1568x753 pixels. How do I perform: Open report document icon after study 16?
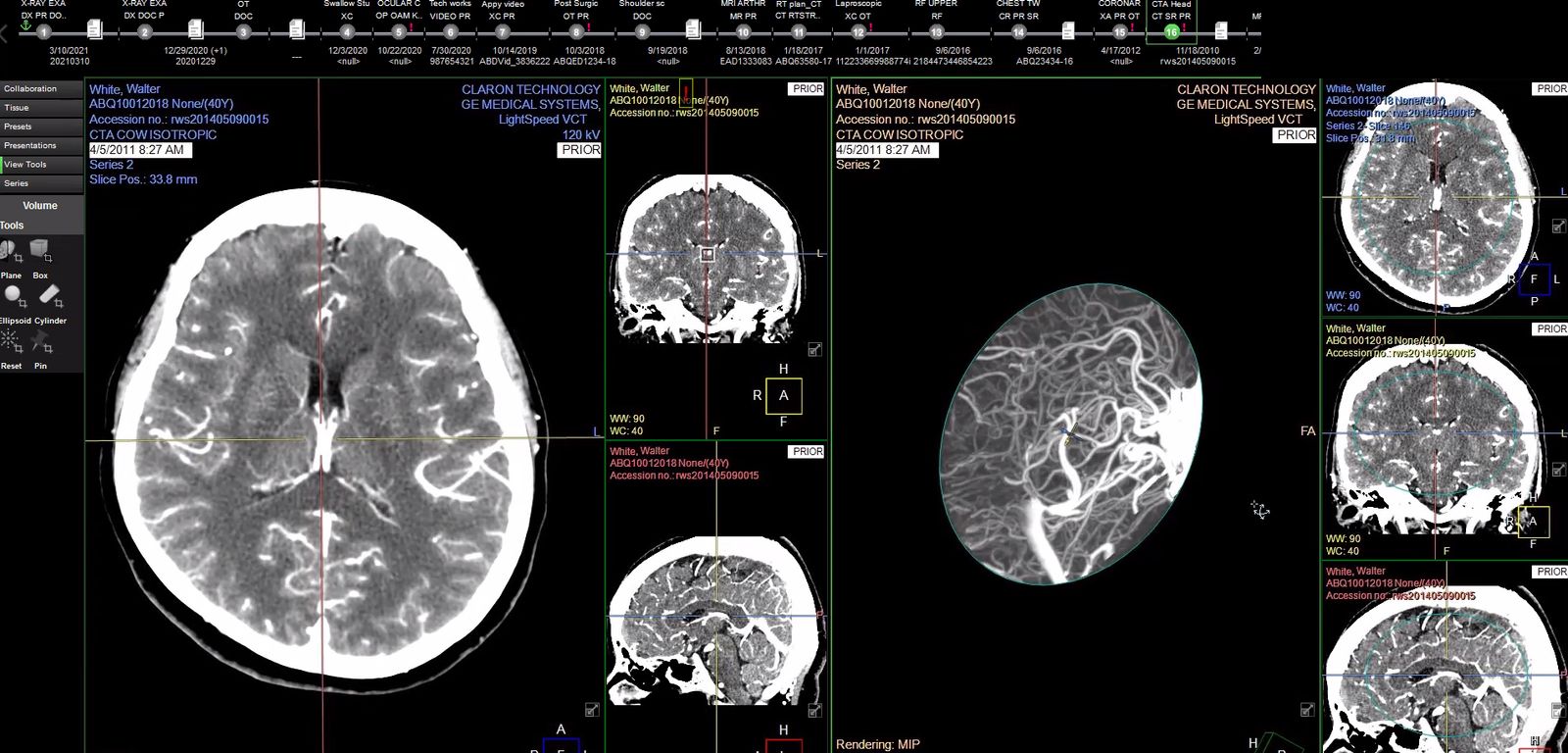coord(1221,30)
